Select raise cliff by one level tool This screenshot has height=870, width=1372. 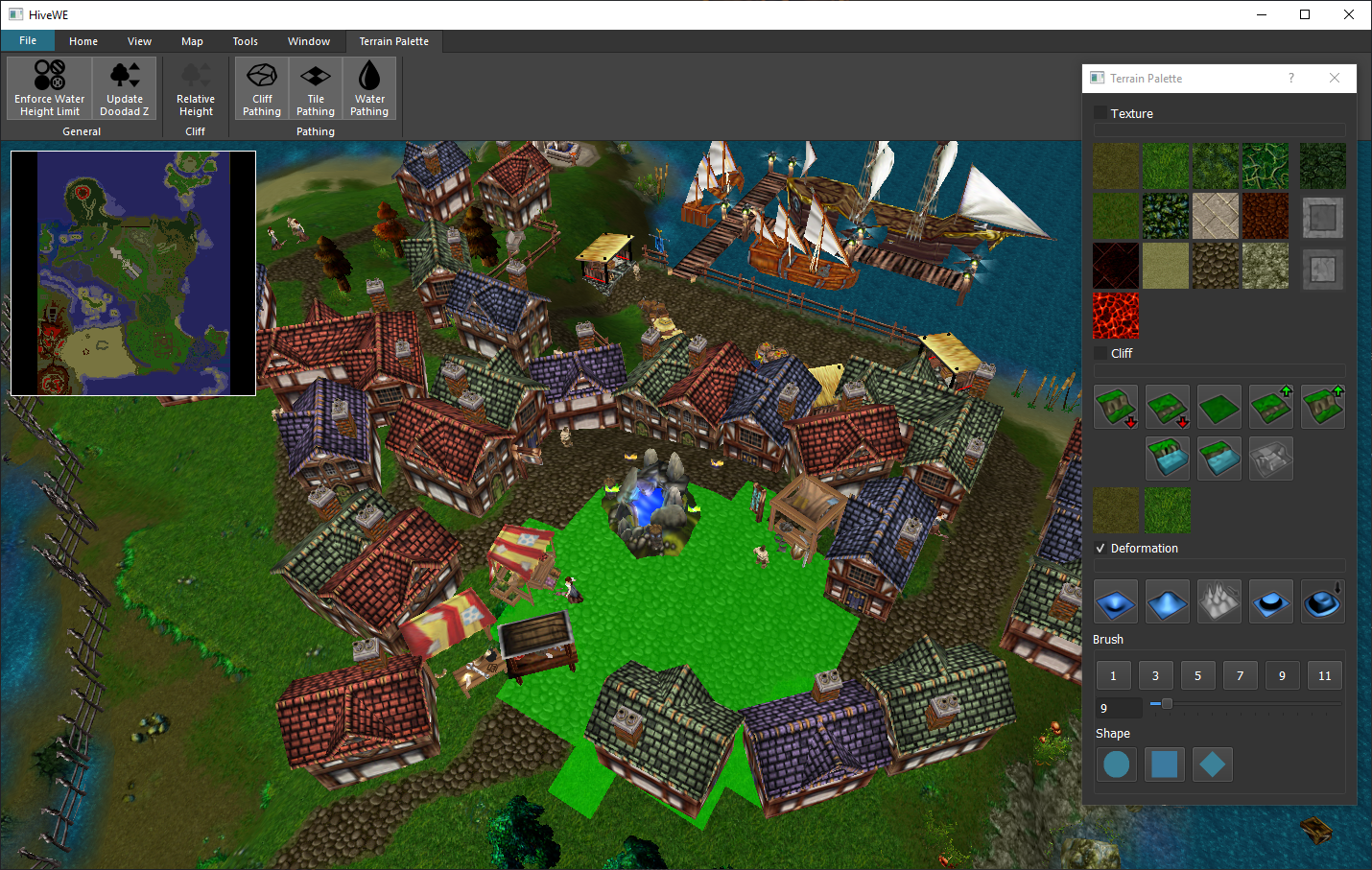(x=1271, y=407)
